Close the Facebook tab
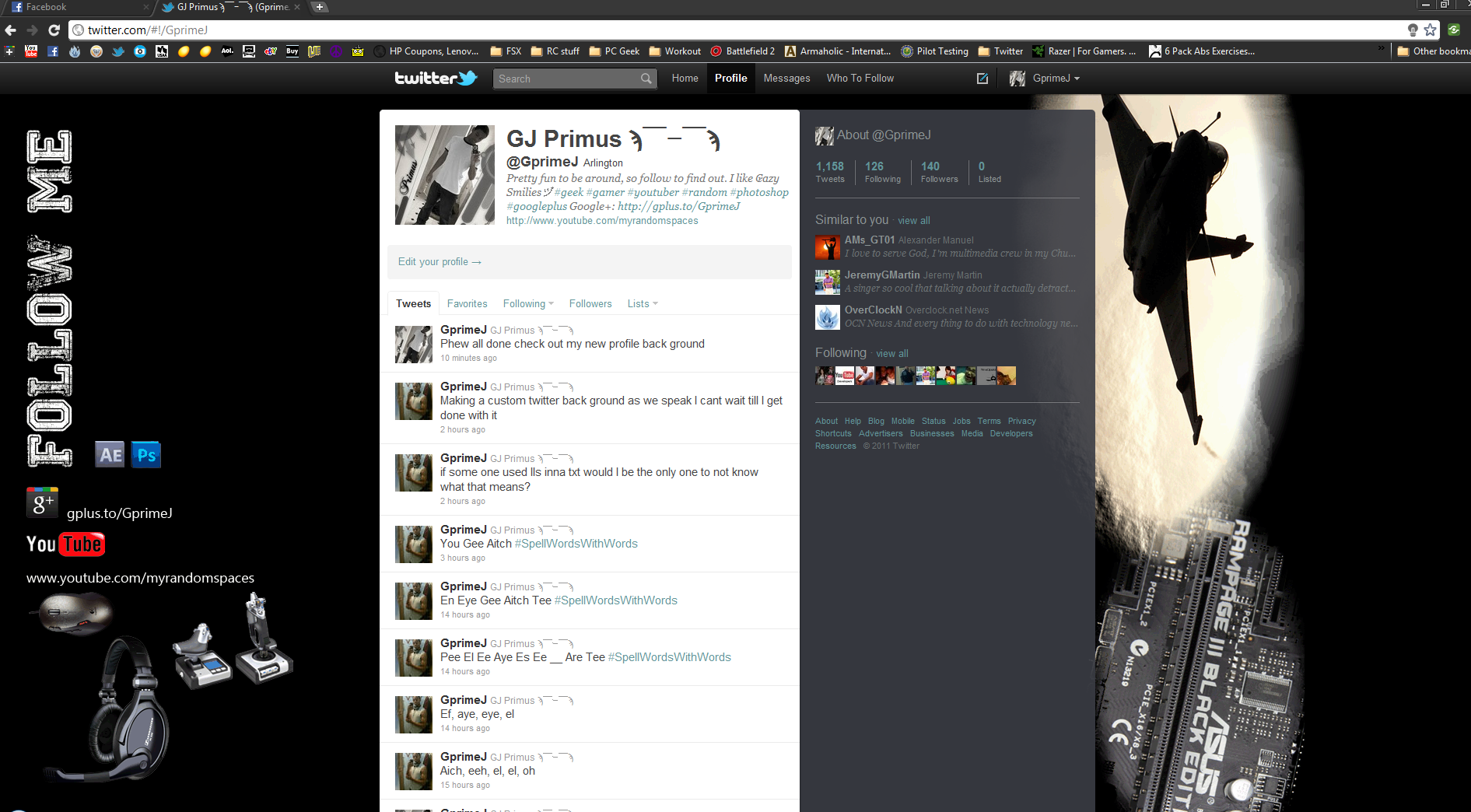1471x812 pixels. click(x=146, y=7)
